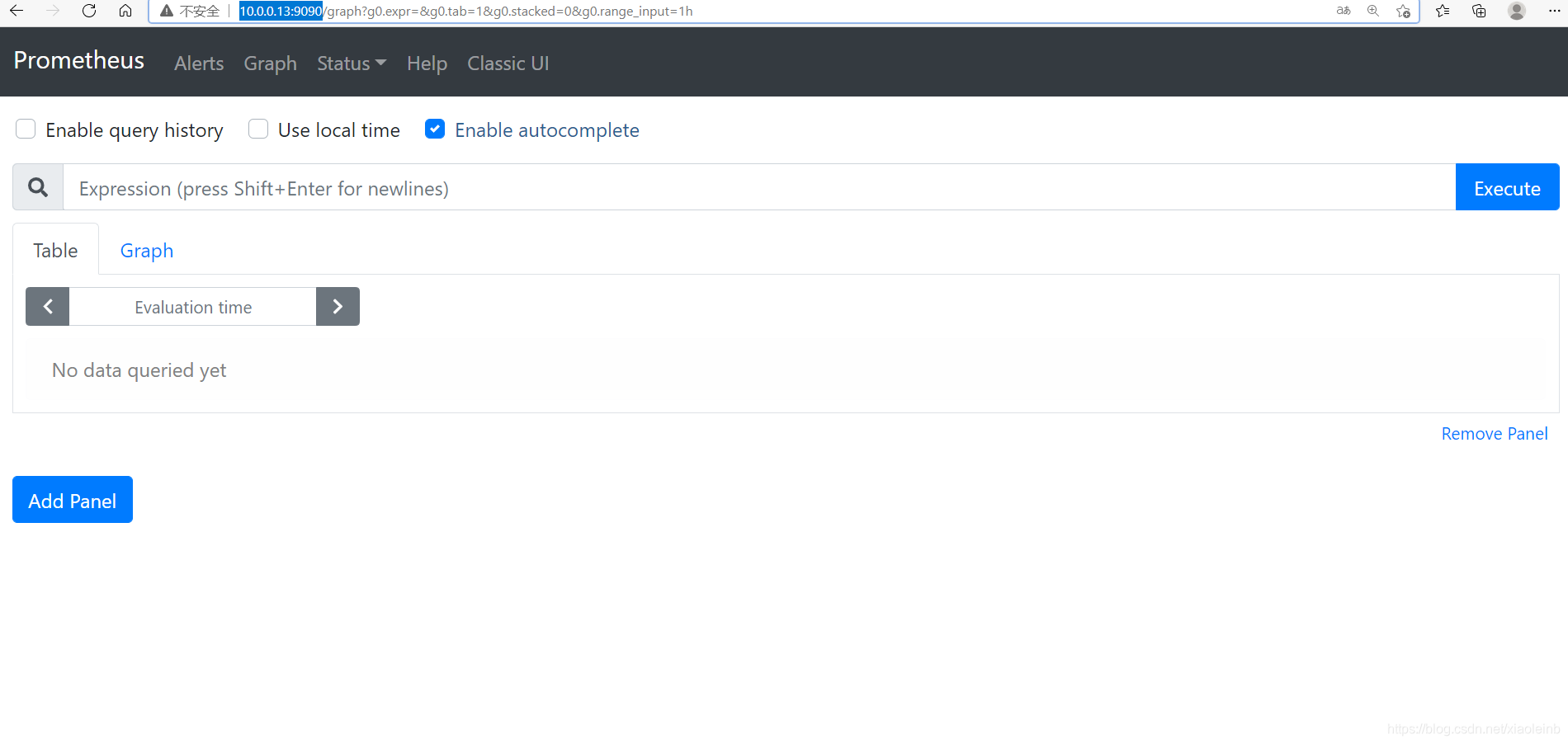1568x744 pixels.
Task: Go back using the browser back arrow
Action: 17,11
